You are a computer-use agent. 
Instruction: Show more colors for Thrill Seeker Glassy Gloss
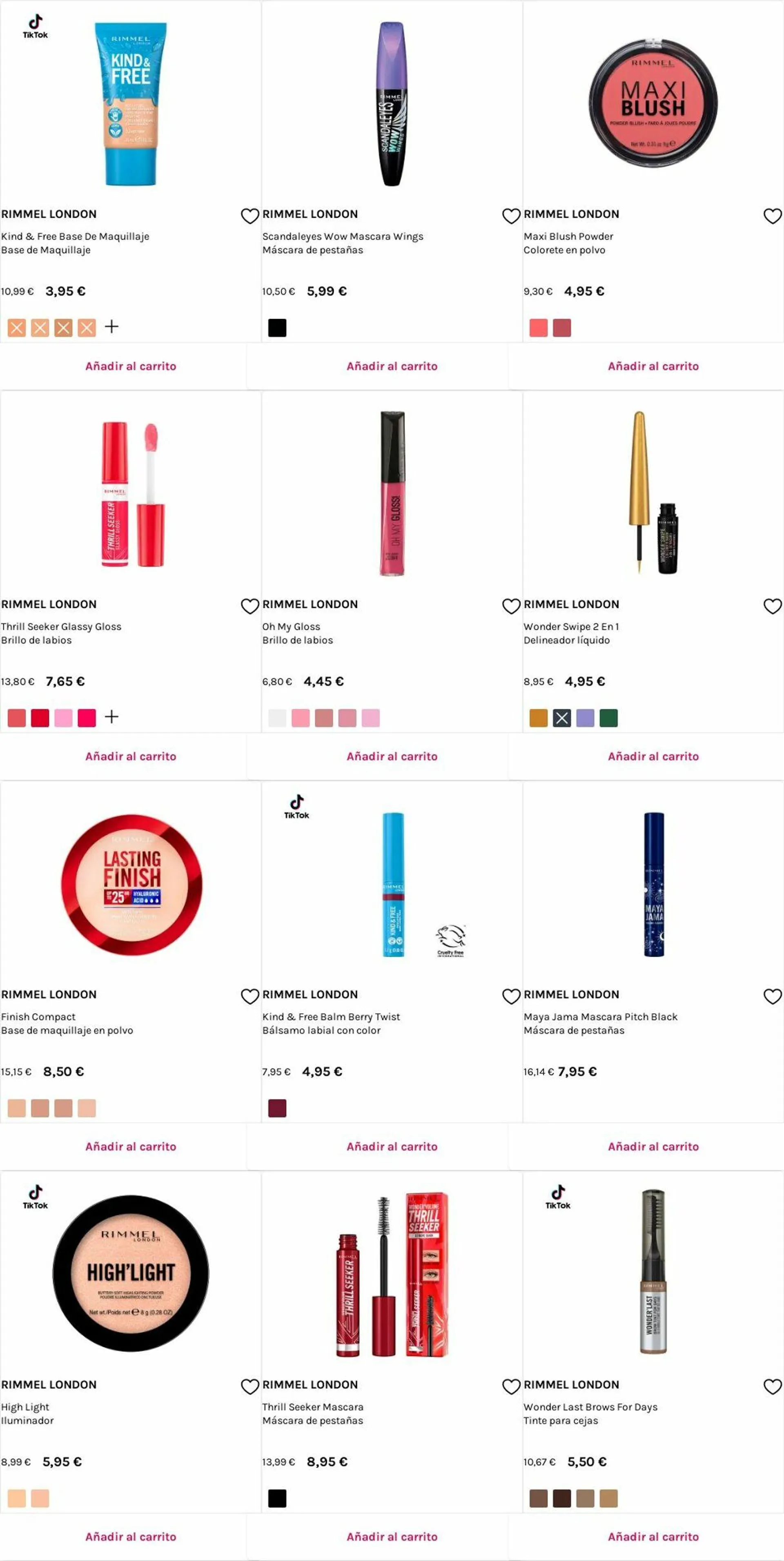111,718
